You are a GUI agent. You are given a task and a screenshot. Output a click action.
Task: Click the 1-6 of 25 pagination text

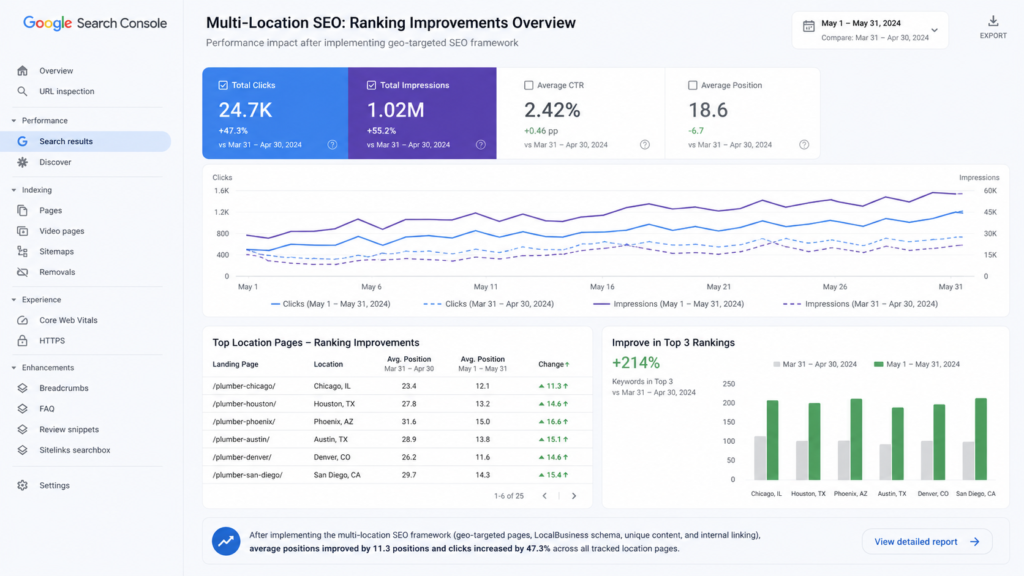pos(509,496)
